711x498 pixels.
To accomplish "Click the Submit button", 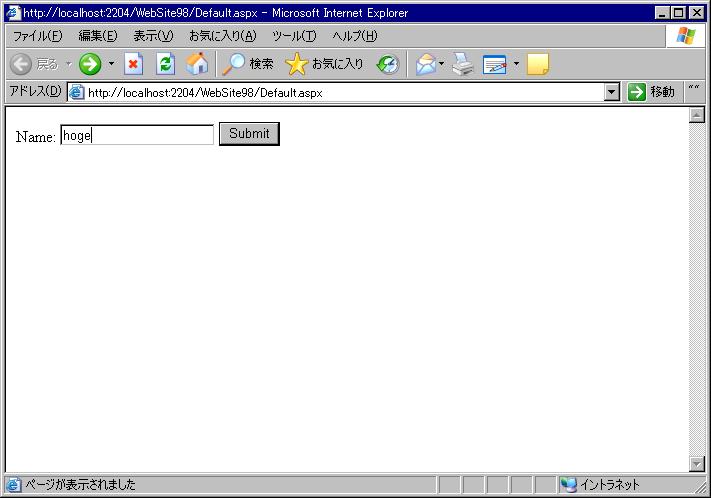I will click(249, 134).
